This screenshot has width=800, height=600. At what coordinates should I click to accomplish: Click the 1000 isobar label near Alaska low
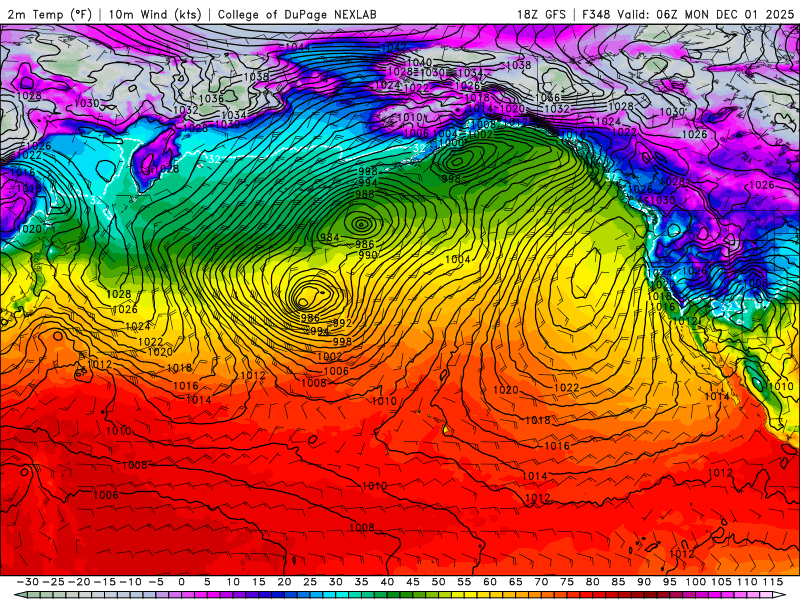[452, 143]
